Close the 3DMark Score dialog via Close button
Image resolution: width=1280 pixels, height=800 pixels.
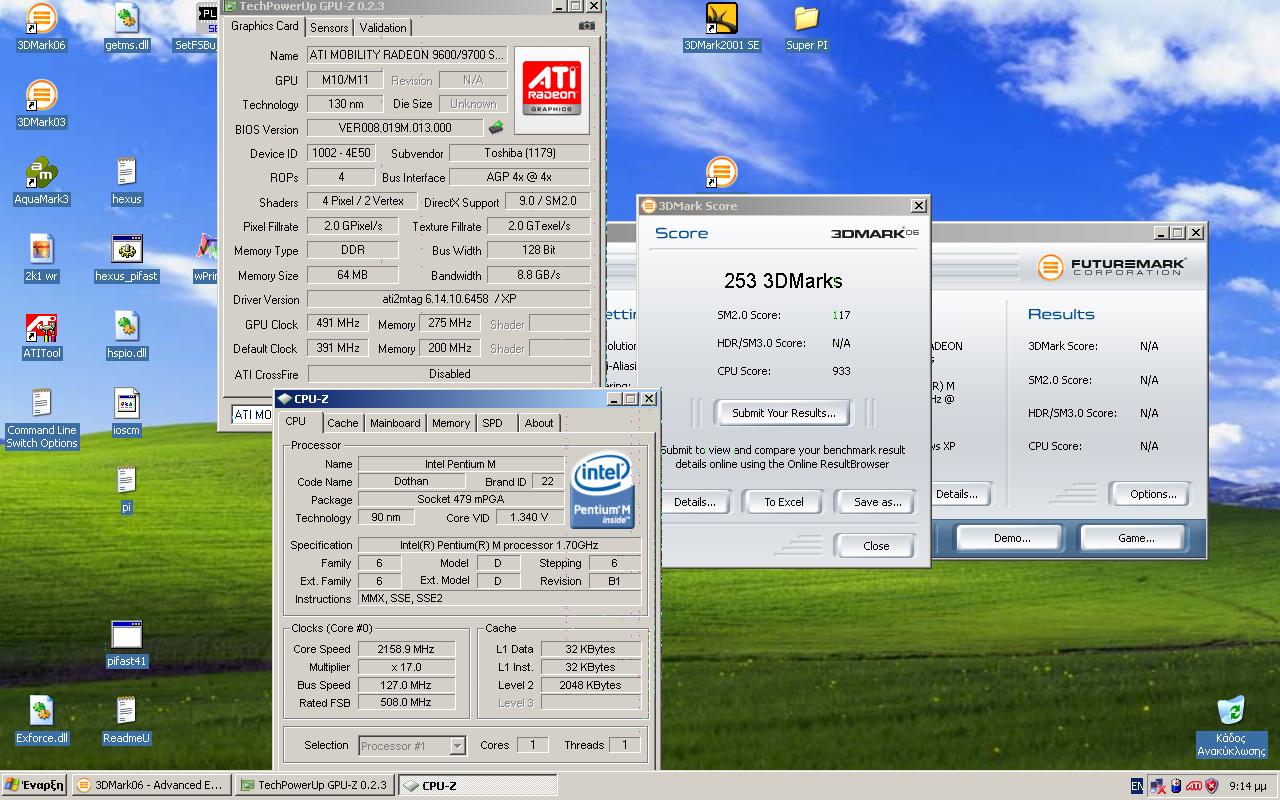click(x=876, y=546)
